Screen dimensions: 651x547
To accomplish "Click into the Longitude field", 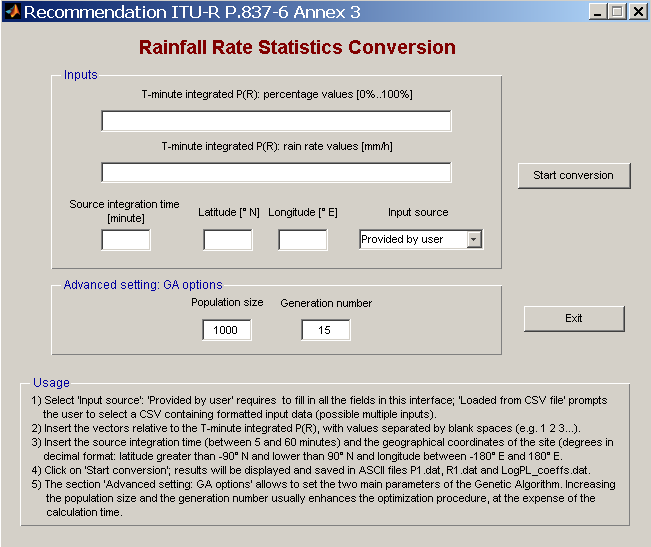I will (x=302, y=240).
